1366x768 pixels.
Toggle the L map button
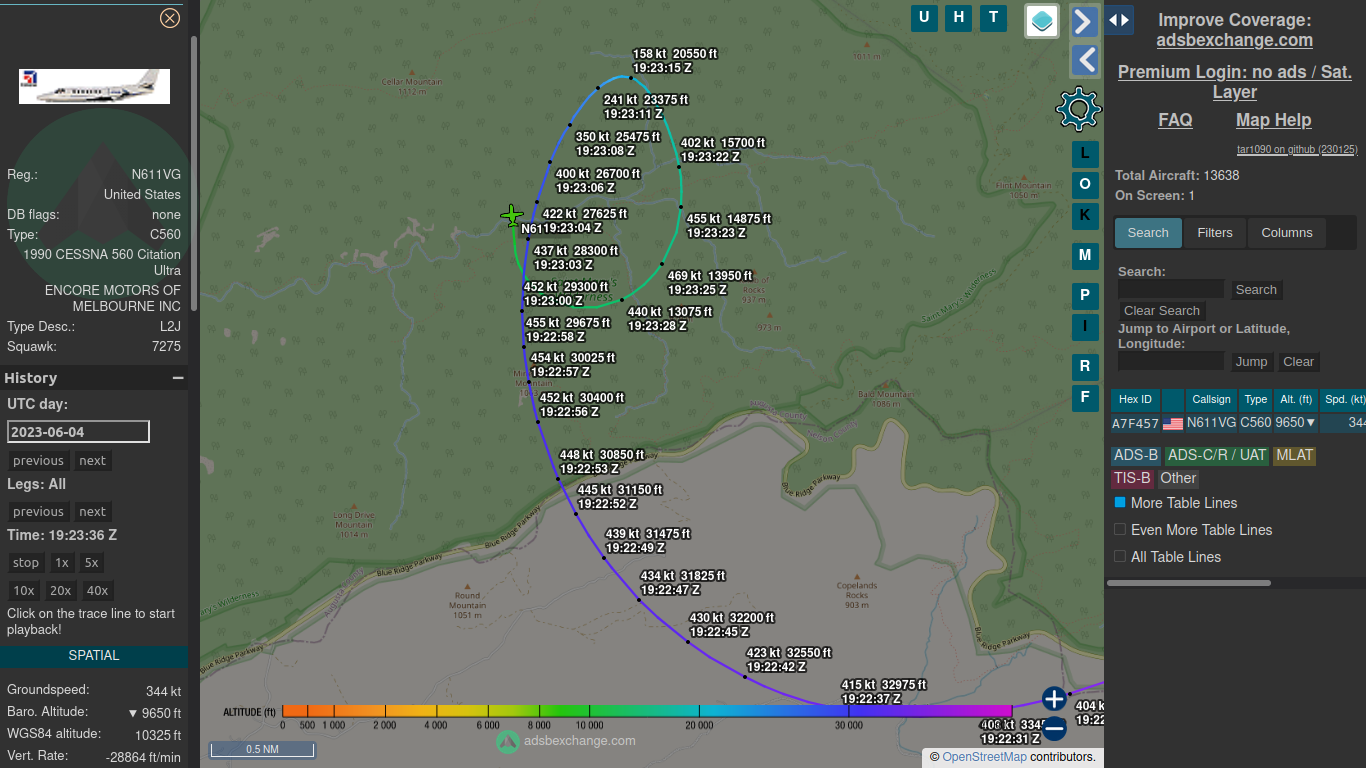click(x=1085, y=154)
